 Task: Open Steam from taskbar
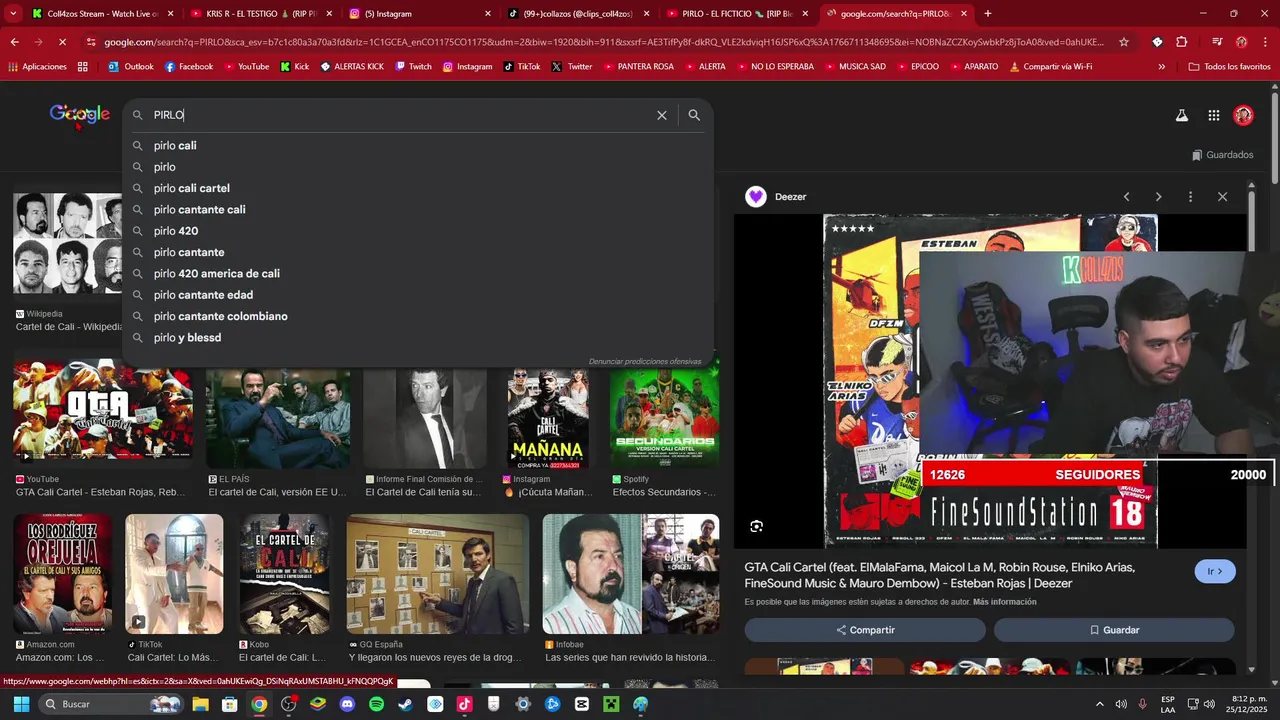pyautogui.click(x=405, y=704)
